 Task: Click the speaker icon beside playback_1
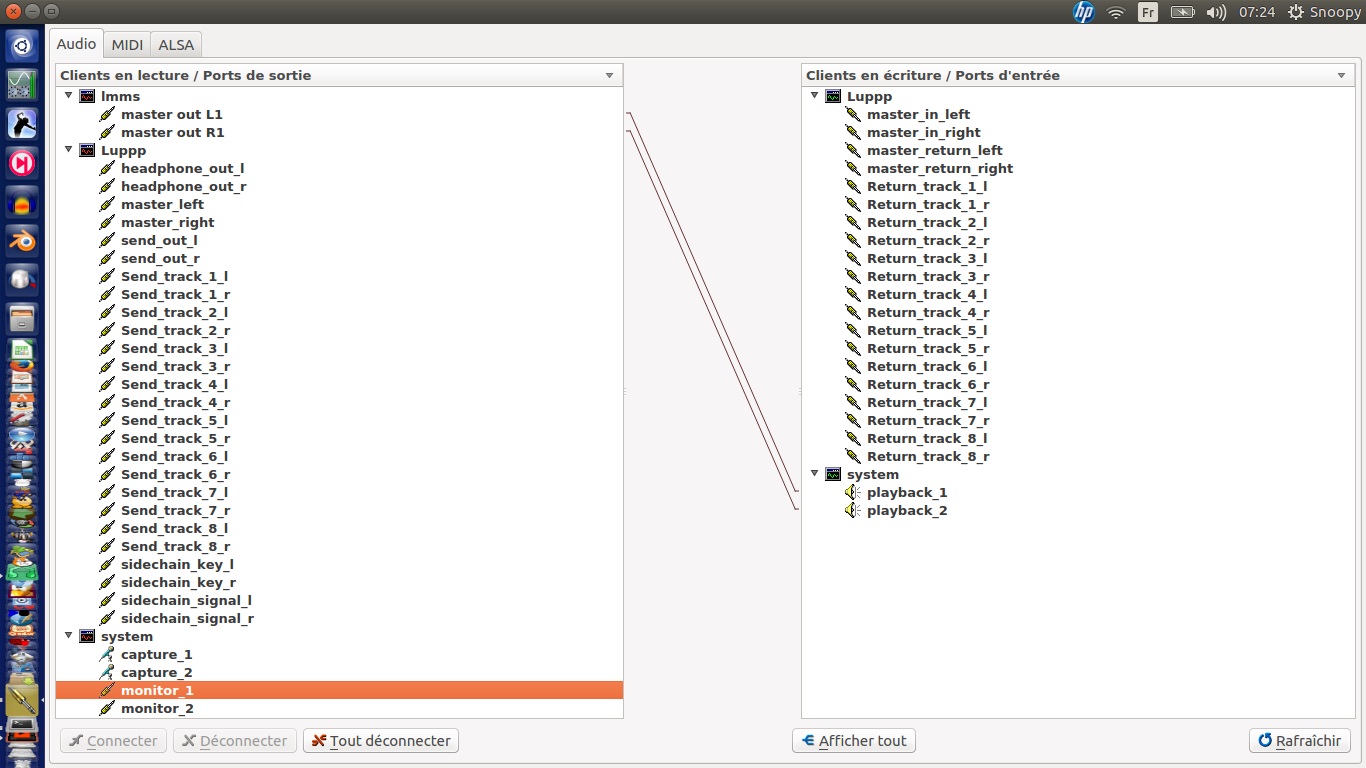pos(853,492)
